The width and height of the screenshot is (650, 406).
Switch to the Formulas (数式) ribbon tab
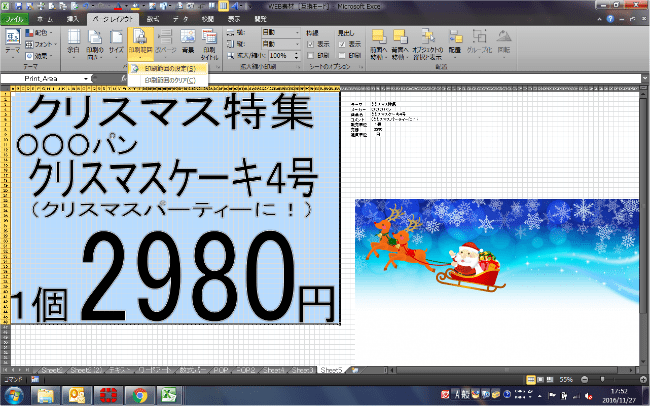coord(153,19)
